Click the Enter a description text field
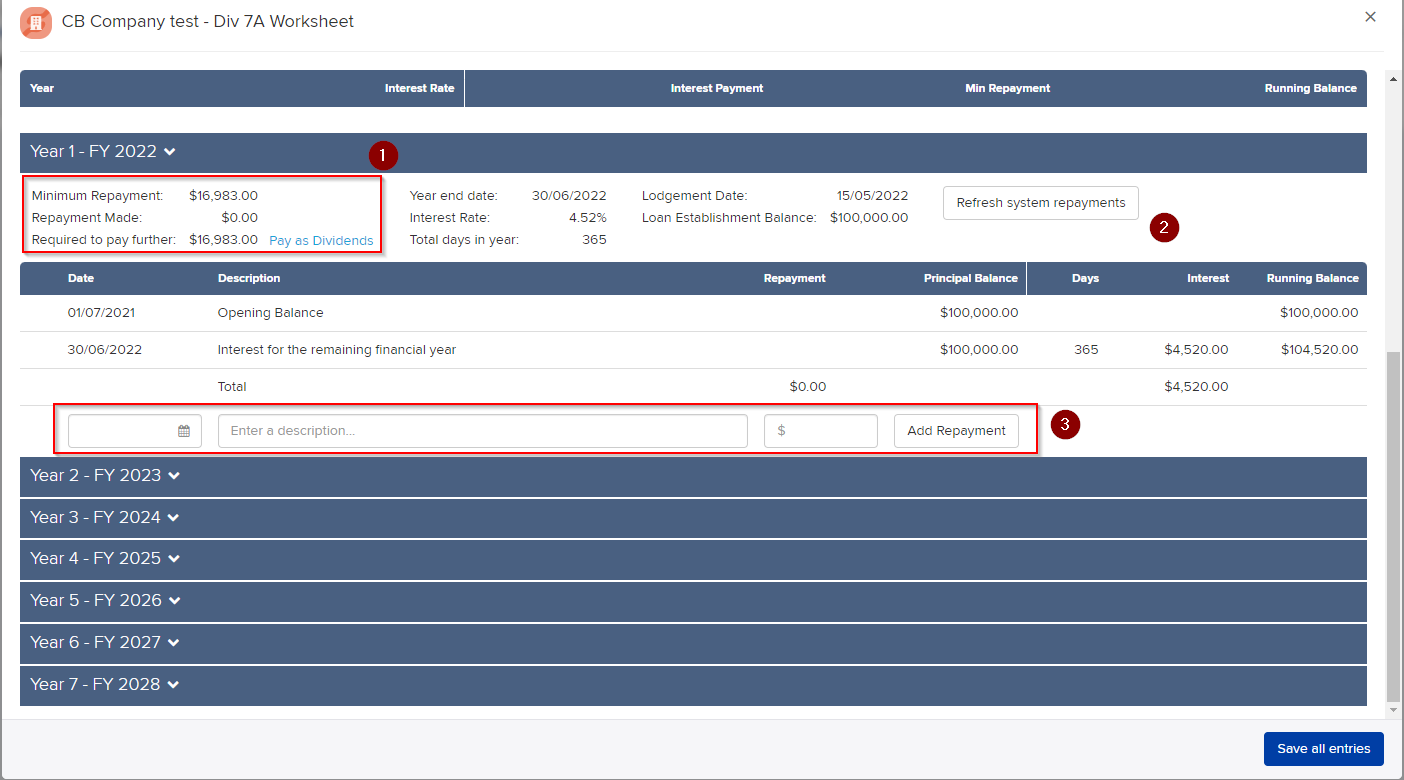This screenshot has width=1404, height=780. tap(482, 431)
